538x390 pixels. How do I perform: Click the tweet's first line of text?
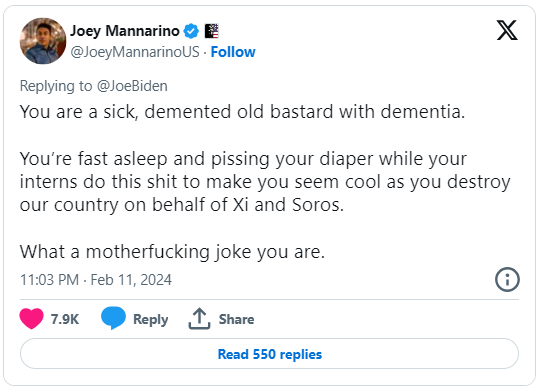click(242, 112)
